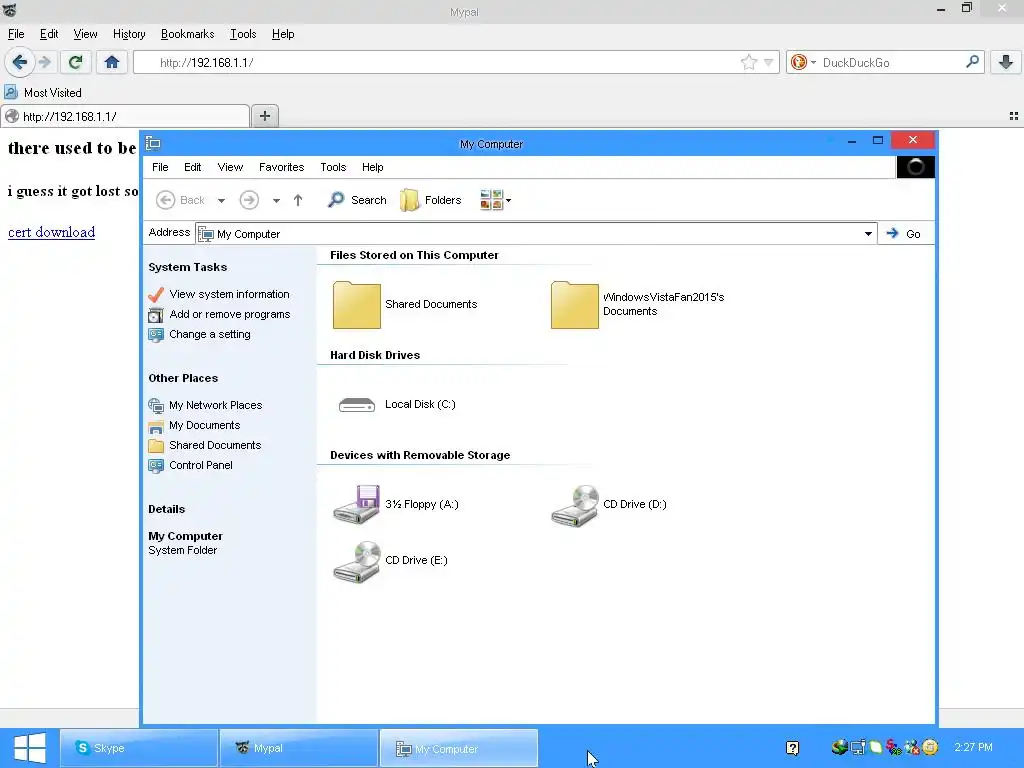
Task: Open File menu in My Computer
Action: 160,167
